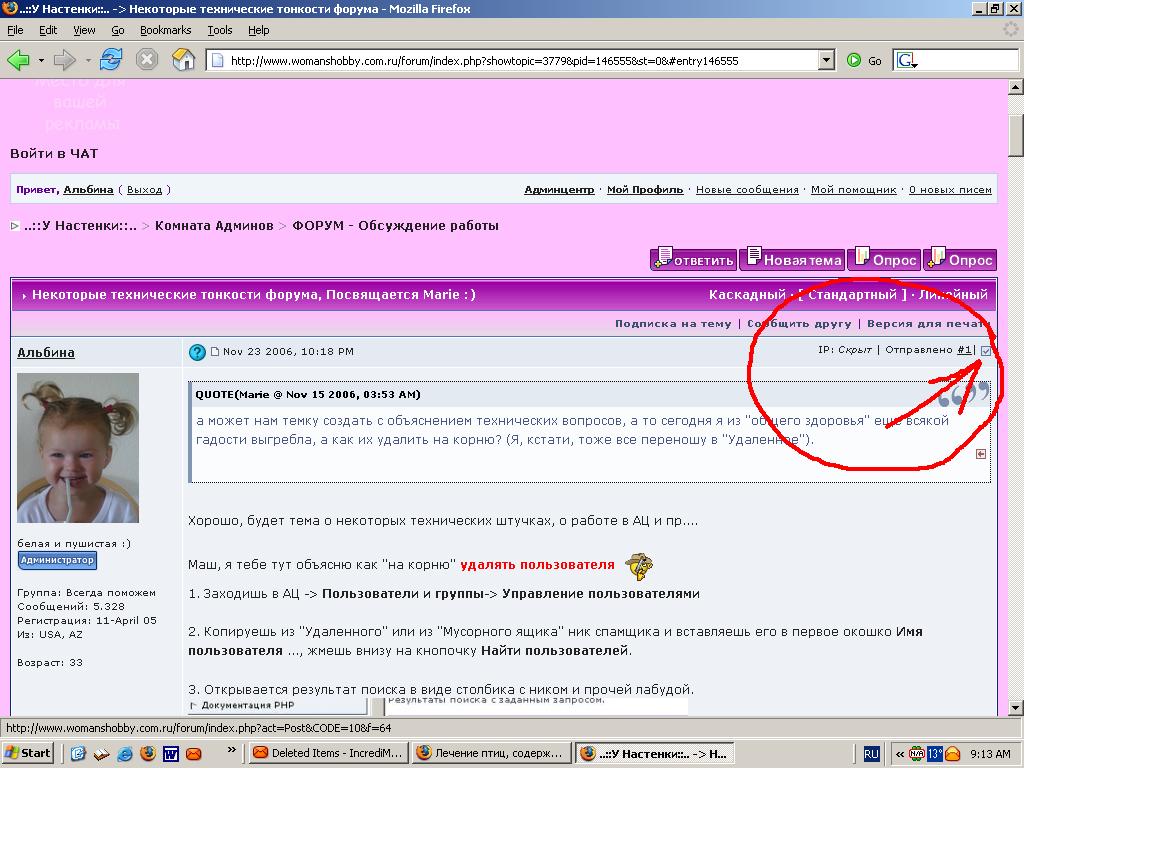This screenshot has width=1169, height=850.
Task: Open the address bar URL history dropdown
Action: pyautogui.click(x=826, y=60)
